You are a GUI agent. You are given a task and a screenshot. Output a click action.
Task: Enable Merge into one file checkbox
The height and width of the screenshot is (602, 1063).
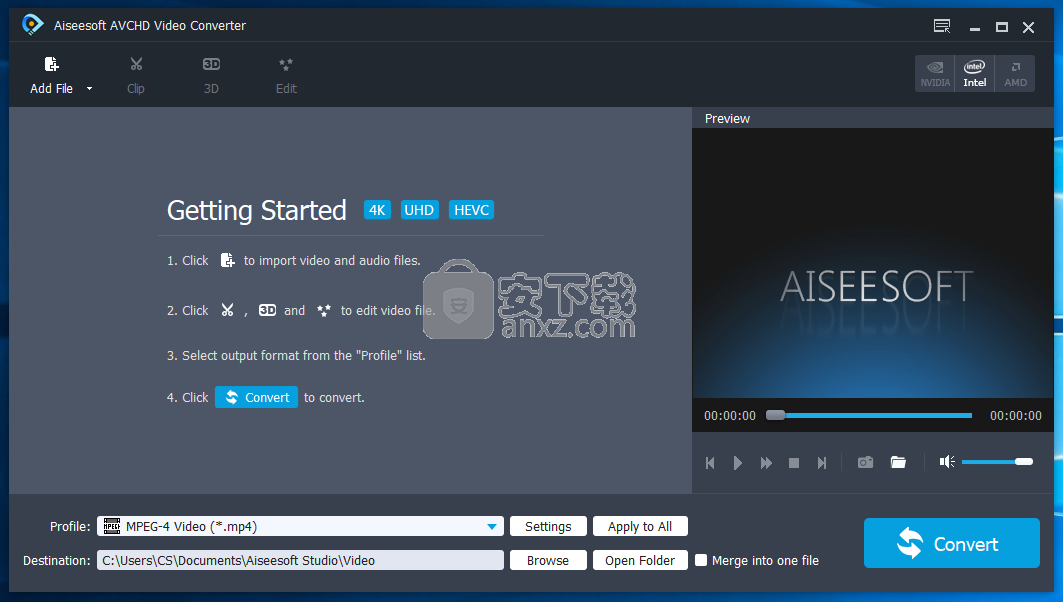click(701, 560)
